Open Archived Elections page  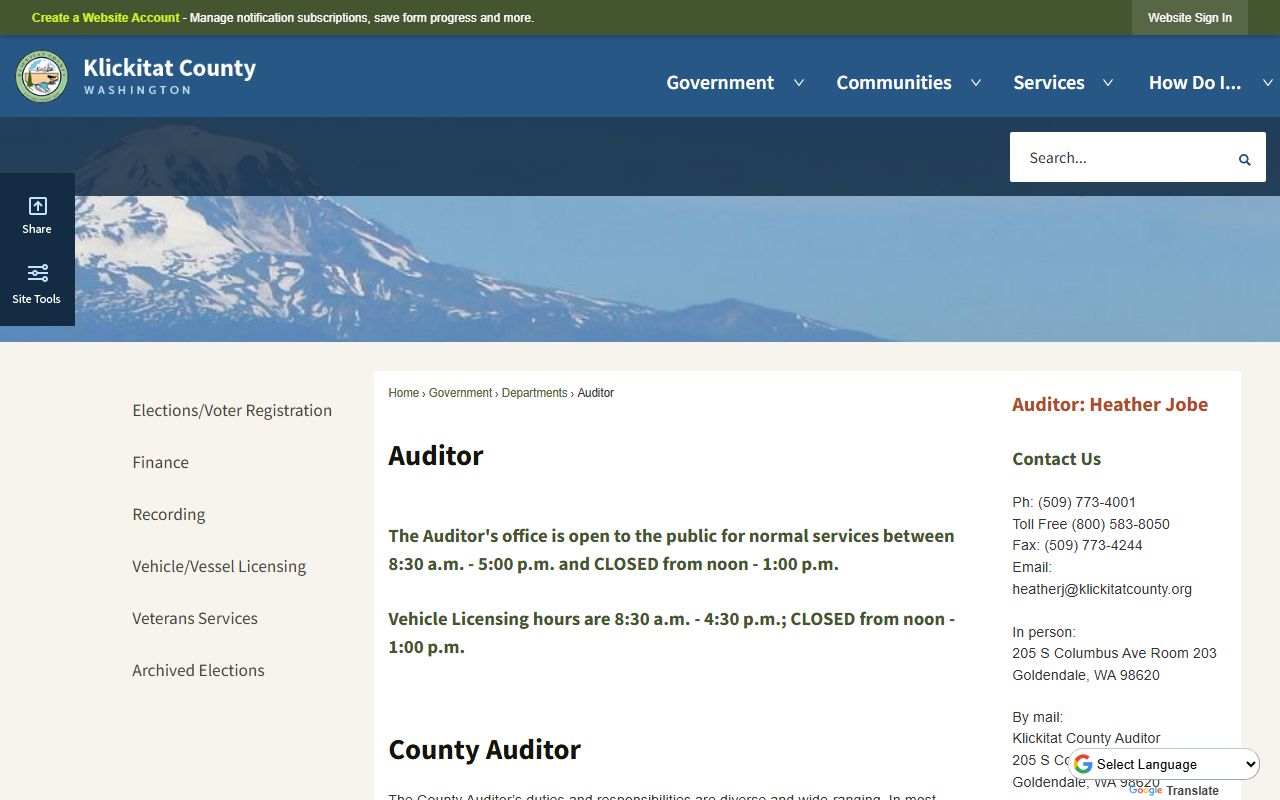coord(198,670)
